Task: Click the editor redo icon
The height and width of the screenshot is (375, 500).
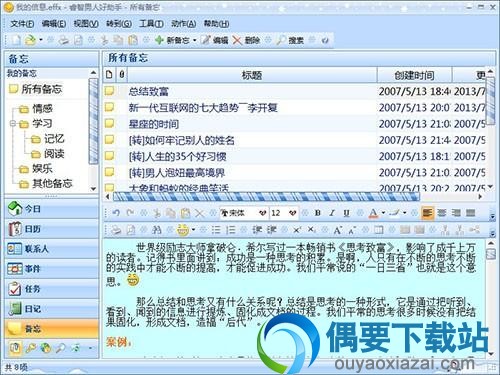Action: [130, 213]
